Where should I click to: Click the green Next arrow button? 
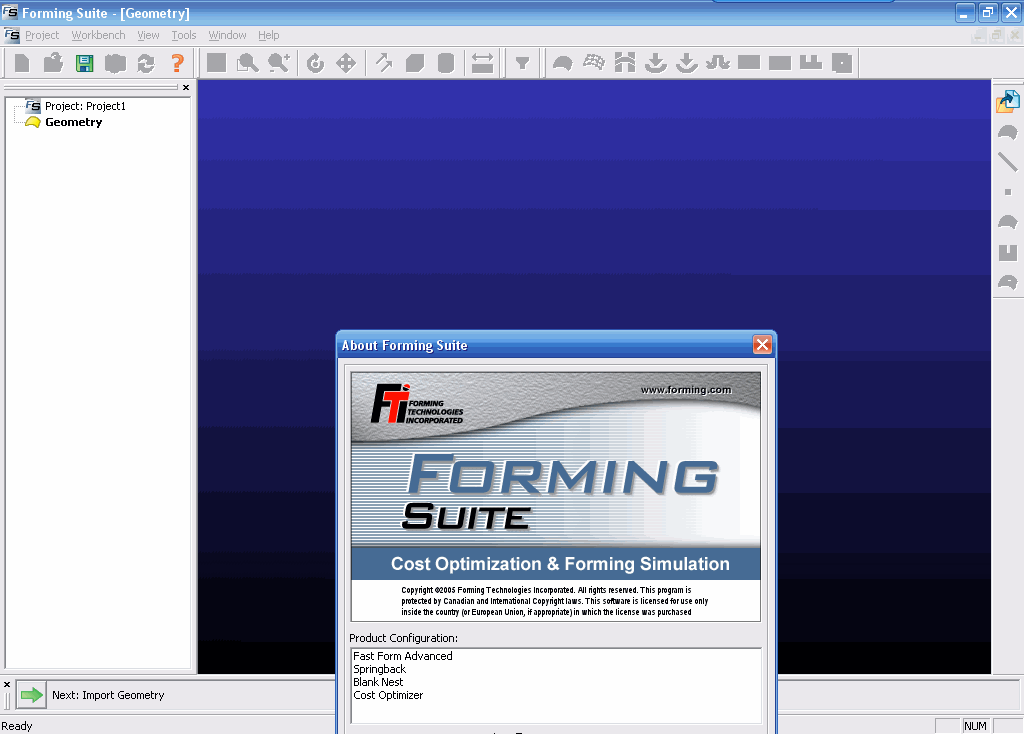31,695
